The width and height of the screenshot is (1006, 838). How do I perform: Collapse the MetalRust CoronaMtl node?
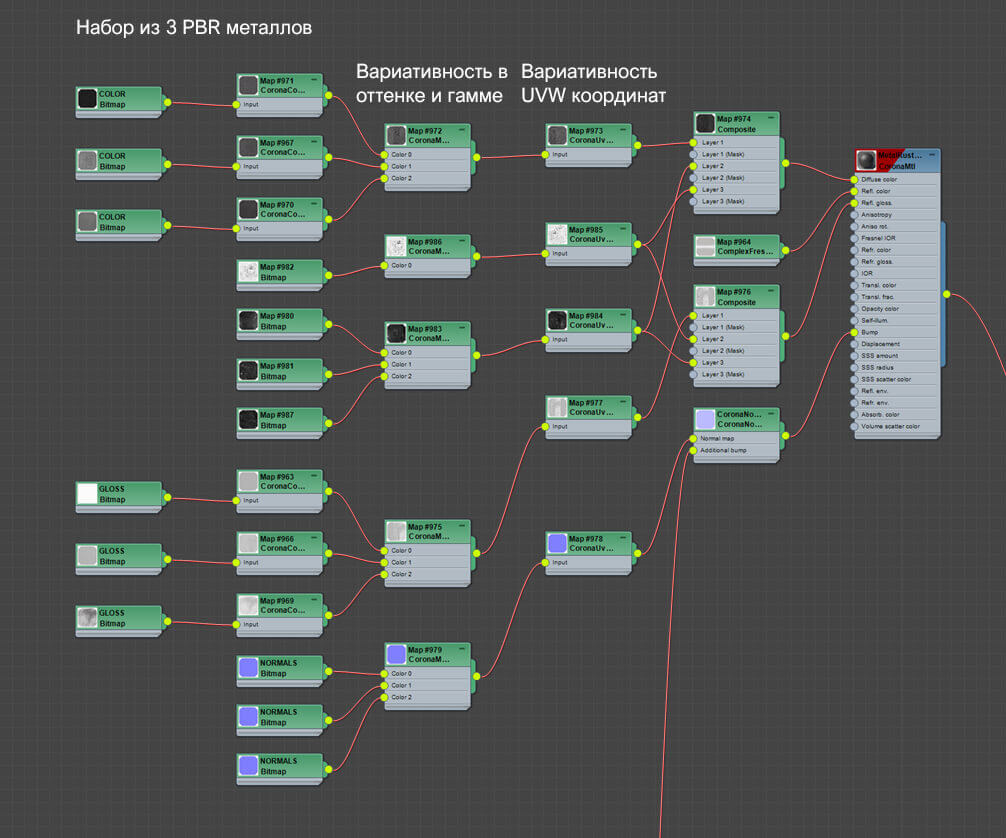[x=932, y=154]
